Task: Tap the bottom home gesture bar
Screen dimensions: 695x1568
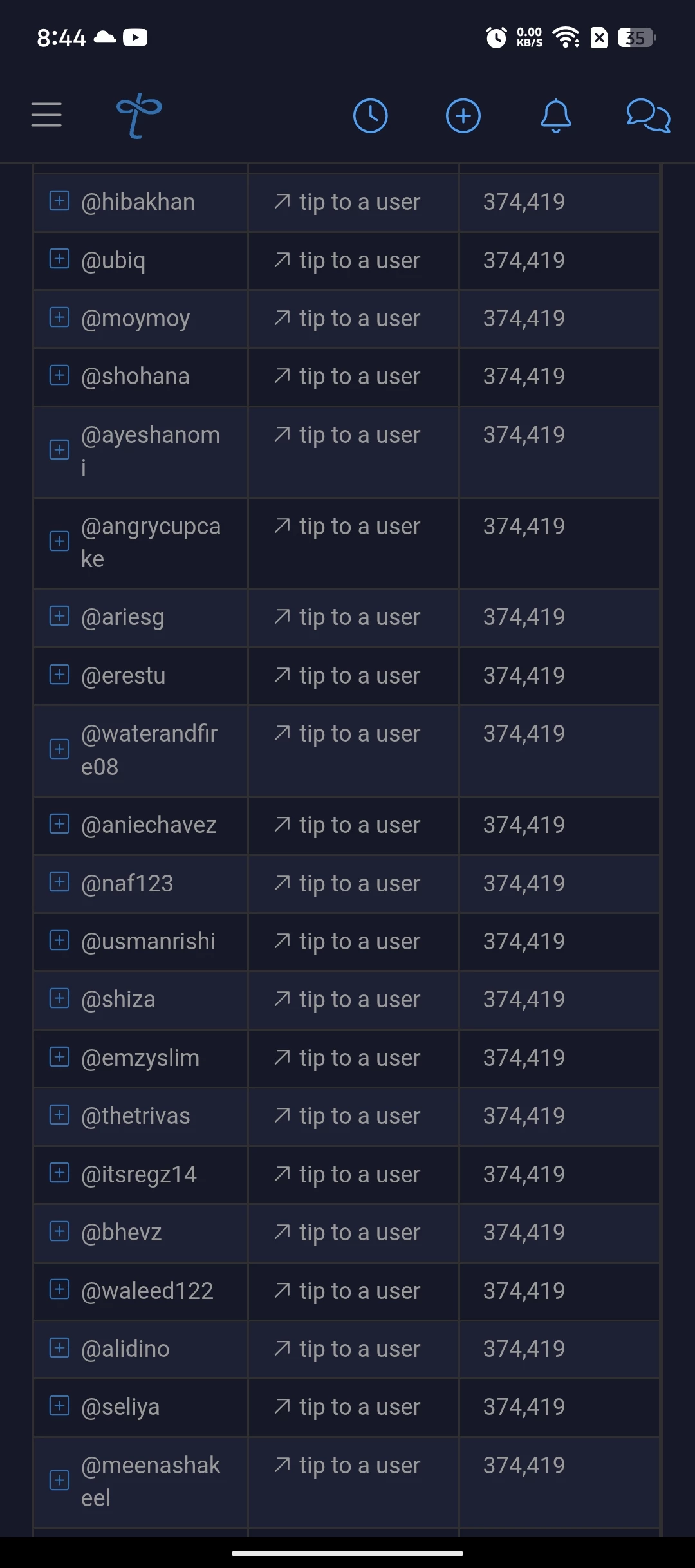Action: click(347, 1553)
